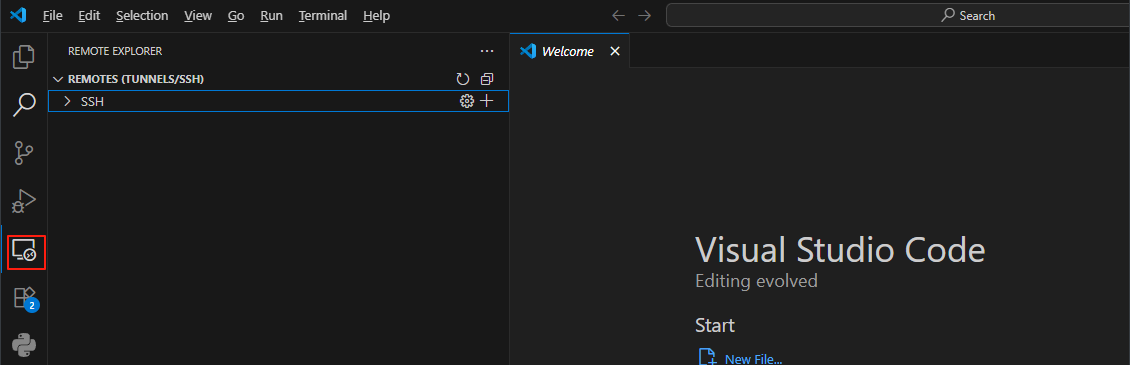Image resolution: width=1130 pixels, height=365 pixels.
Task: Open the Selection menu
Action: tap(142, 15)
